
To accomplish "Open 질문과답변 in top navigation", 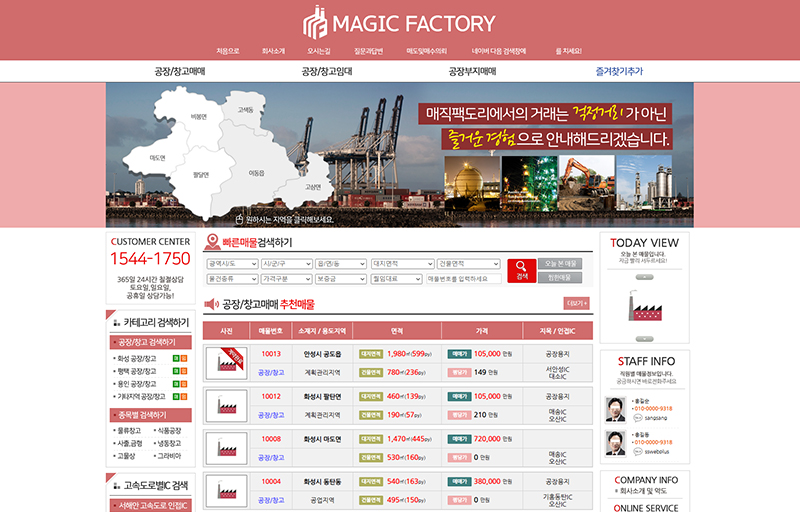I will coord(368,51).
